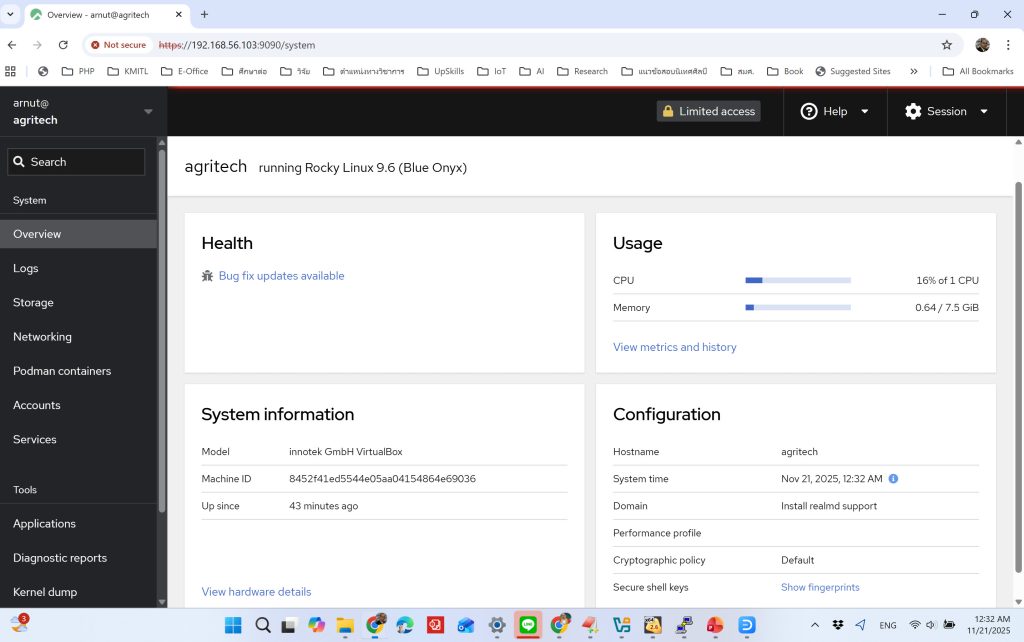
Task: Reload the page with browser refresh icon
Action: [63, 45]
